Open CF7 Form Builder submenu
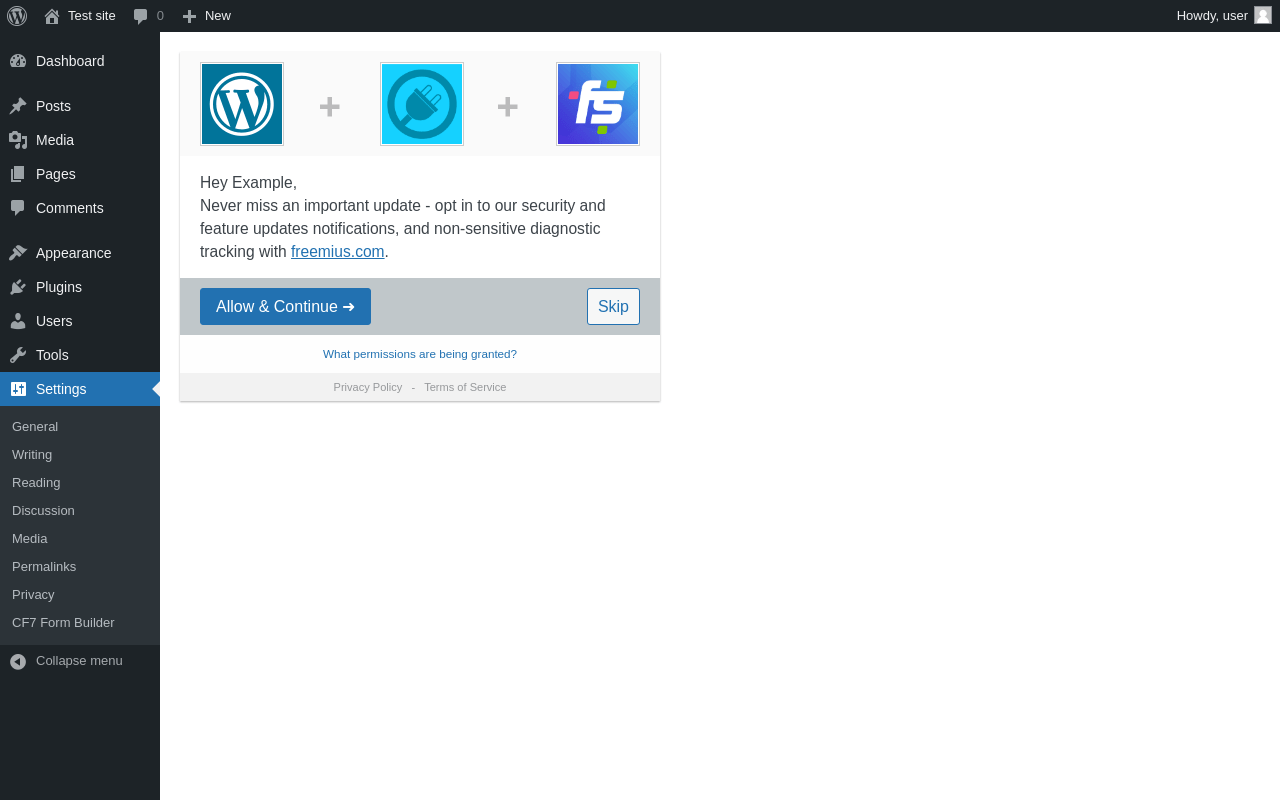The height and width of the screenshot is (800, 1280). 63,622
